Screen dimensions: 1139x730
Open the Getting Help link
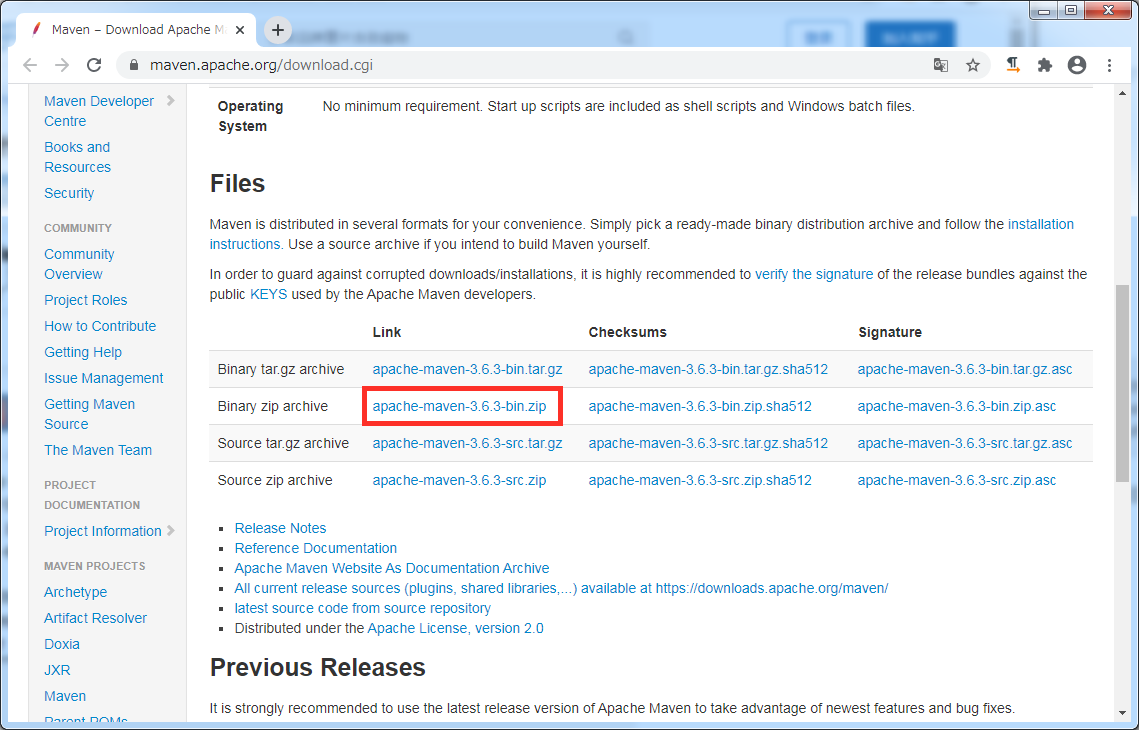pos(83,352)
